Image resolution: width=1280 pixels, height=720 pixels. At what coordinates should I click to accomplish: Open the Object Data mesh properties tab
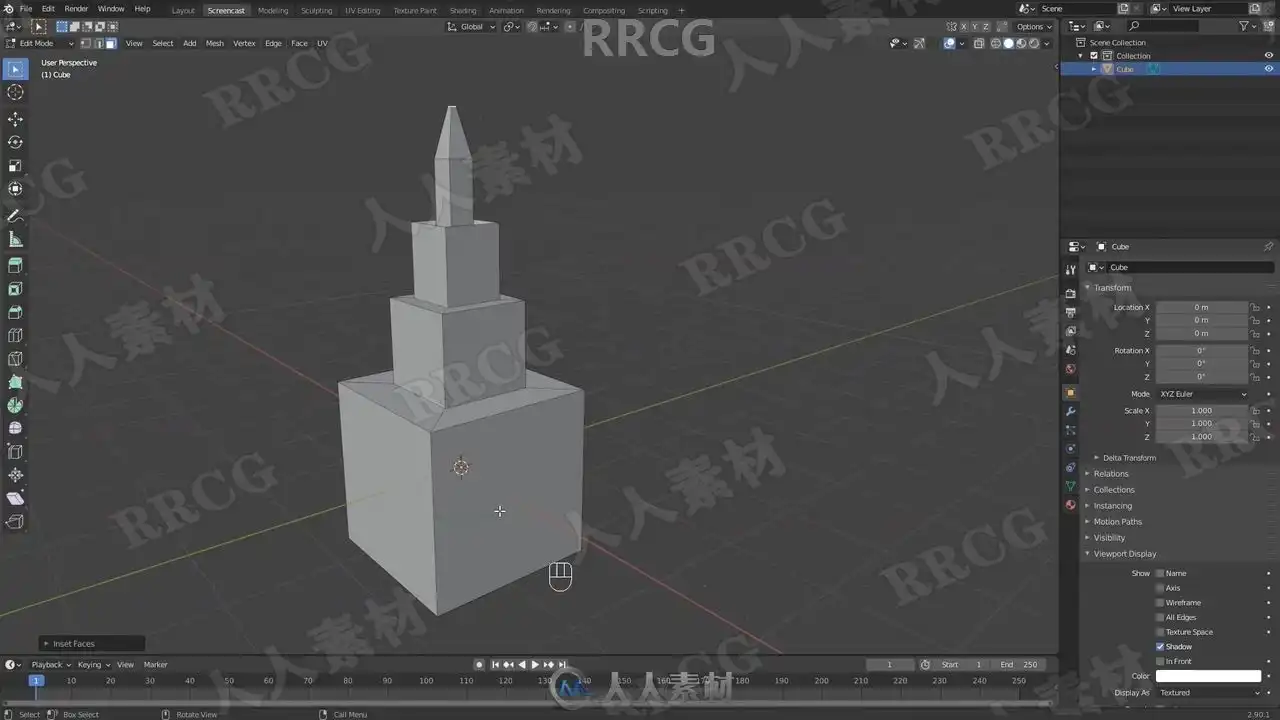point(1071,486)
